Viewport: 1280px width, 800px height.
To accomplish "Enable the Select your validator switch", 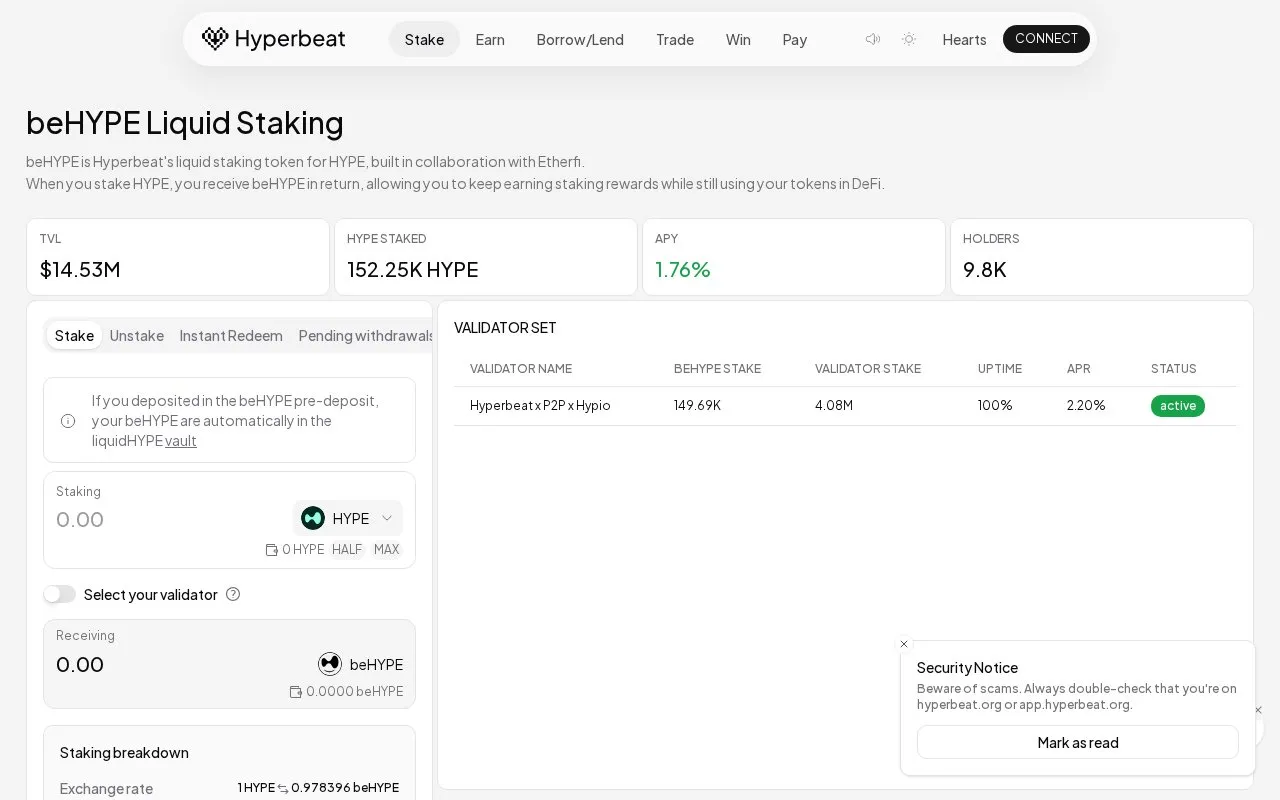I will click(x=60, y=594).
